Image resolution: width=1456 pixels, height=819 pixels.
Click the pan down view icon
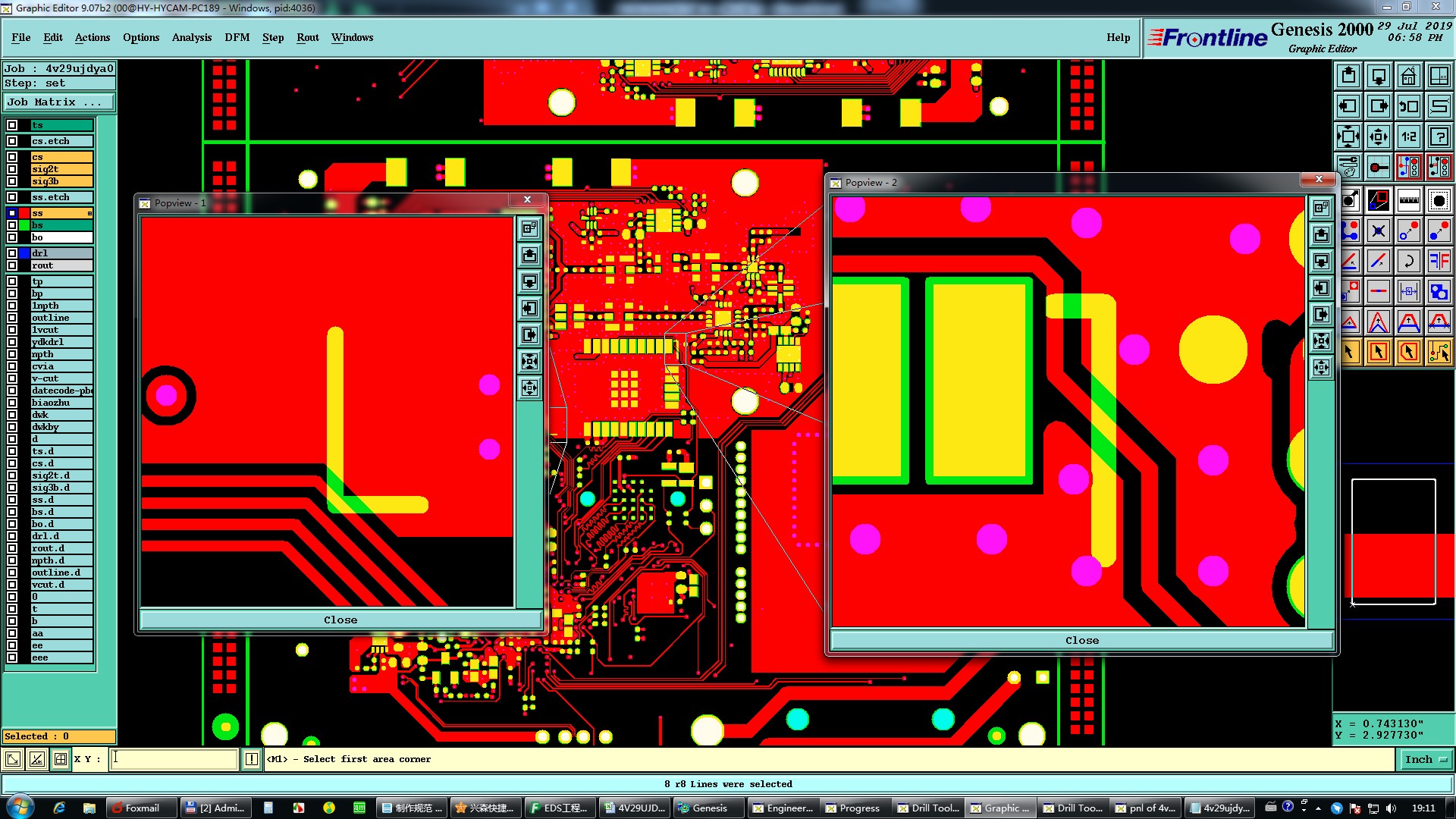point(1379,76)
